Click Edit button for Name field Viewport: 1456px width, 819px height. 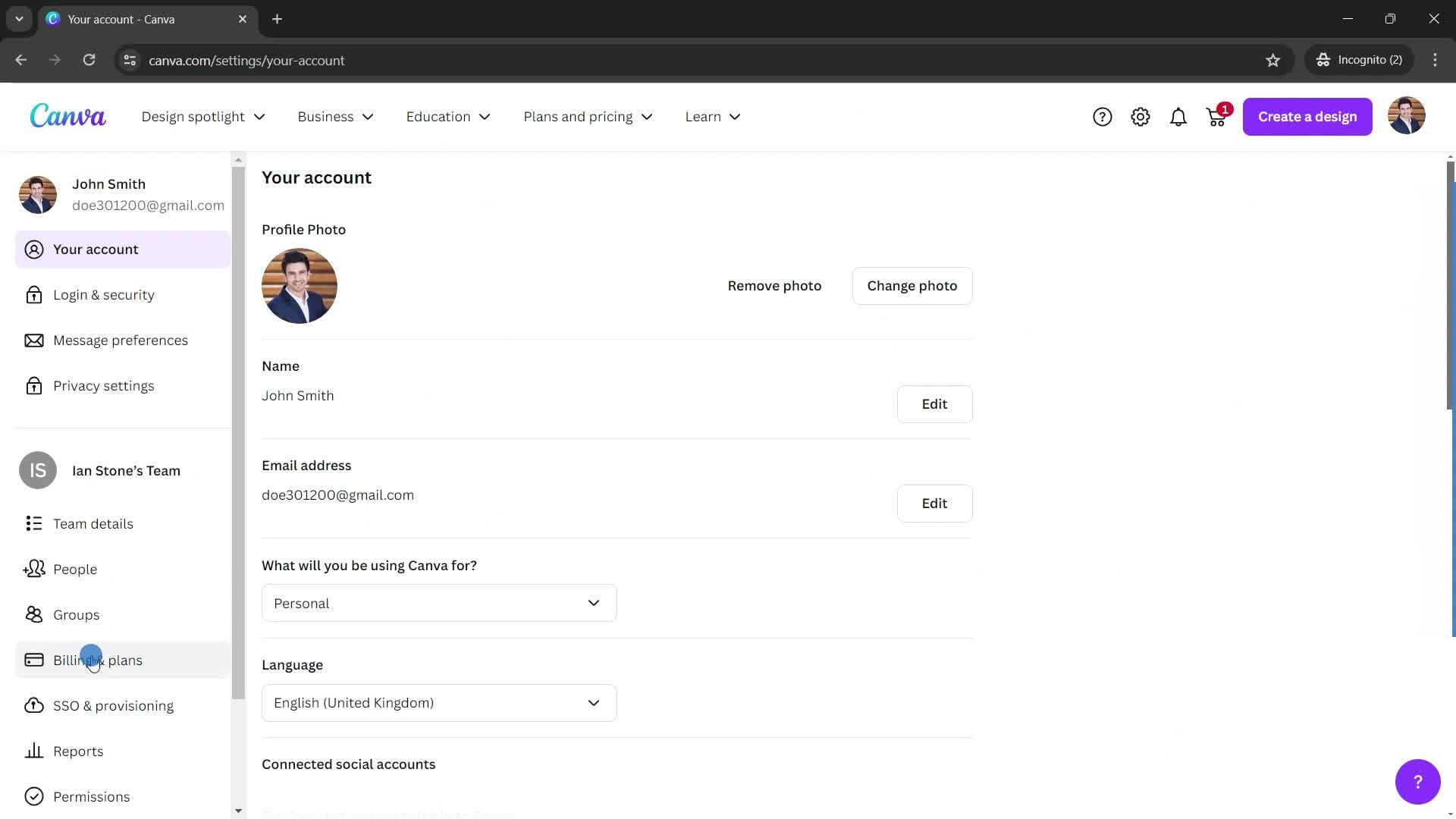(934, 404)
